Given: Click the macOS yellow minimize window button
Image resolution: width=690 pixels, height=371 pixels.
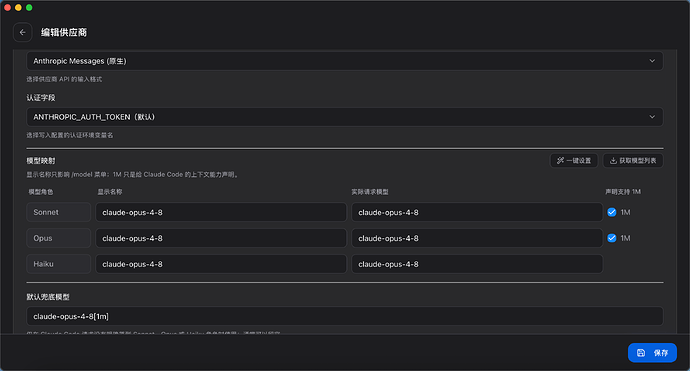Looking at the screenshot, I should click(x=18, y=7).
